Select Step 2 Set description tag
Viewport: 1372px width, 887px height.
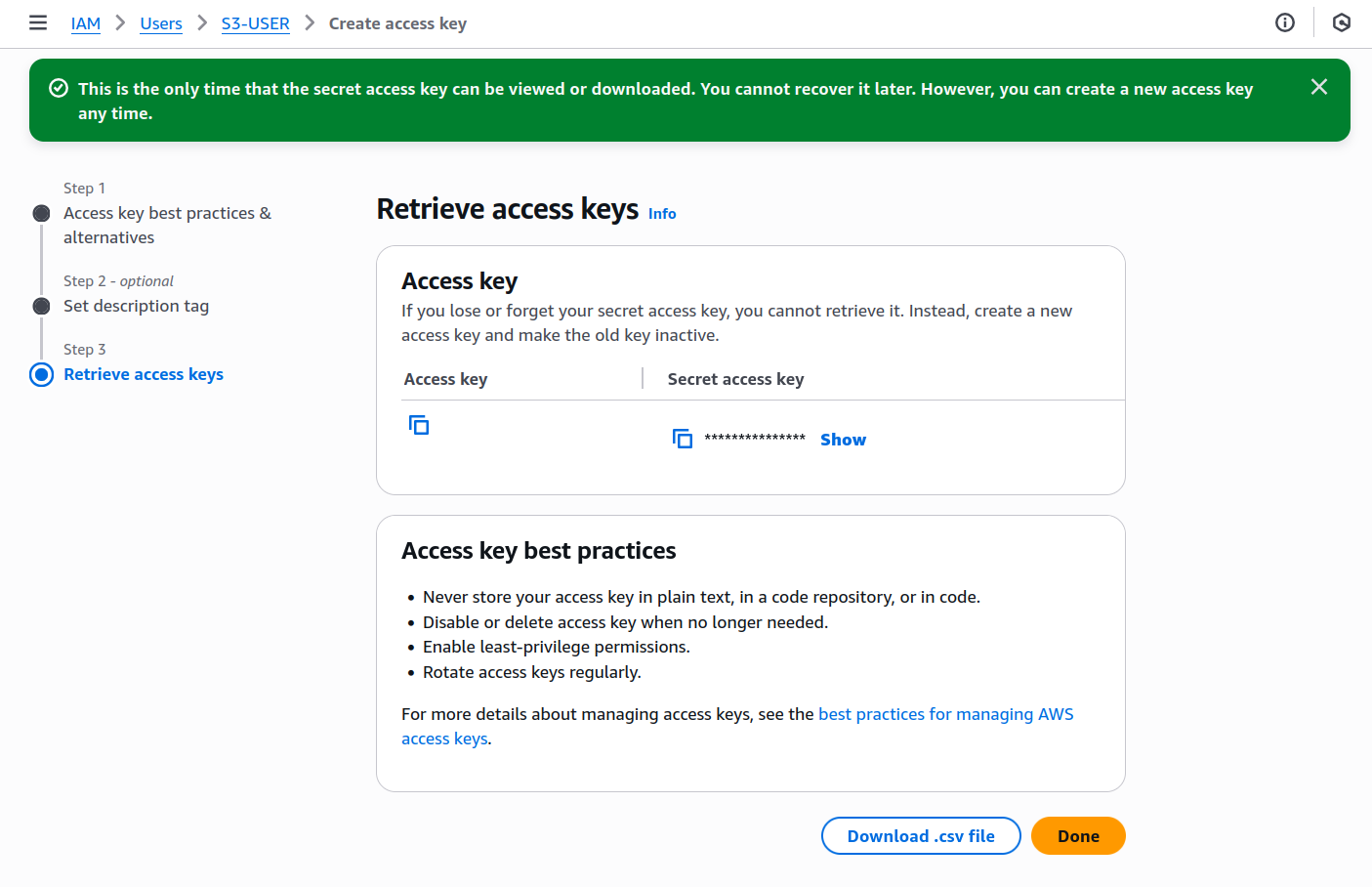pyautogui.click(x=136, y=306)
